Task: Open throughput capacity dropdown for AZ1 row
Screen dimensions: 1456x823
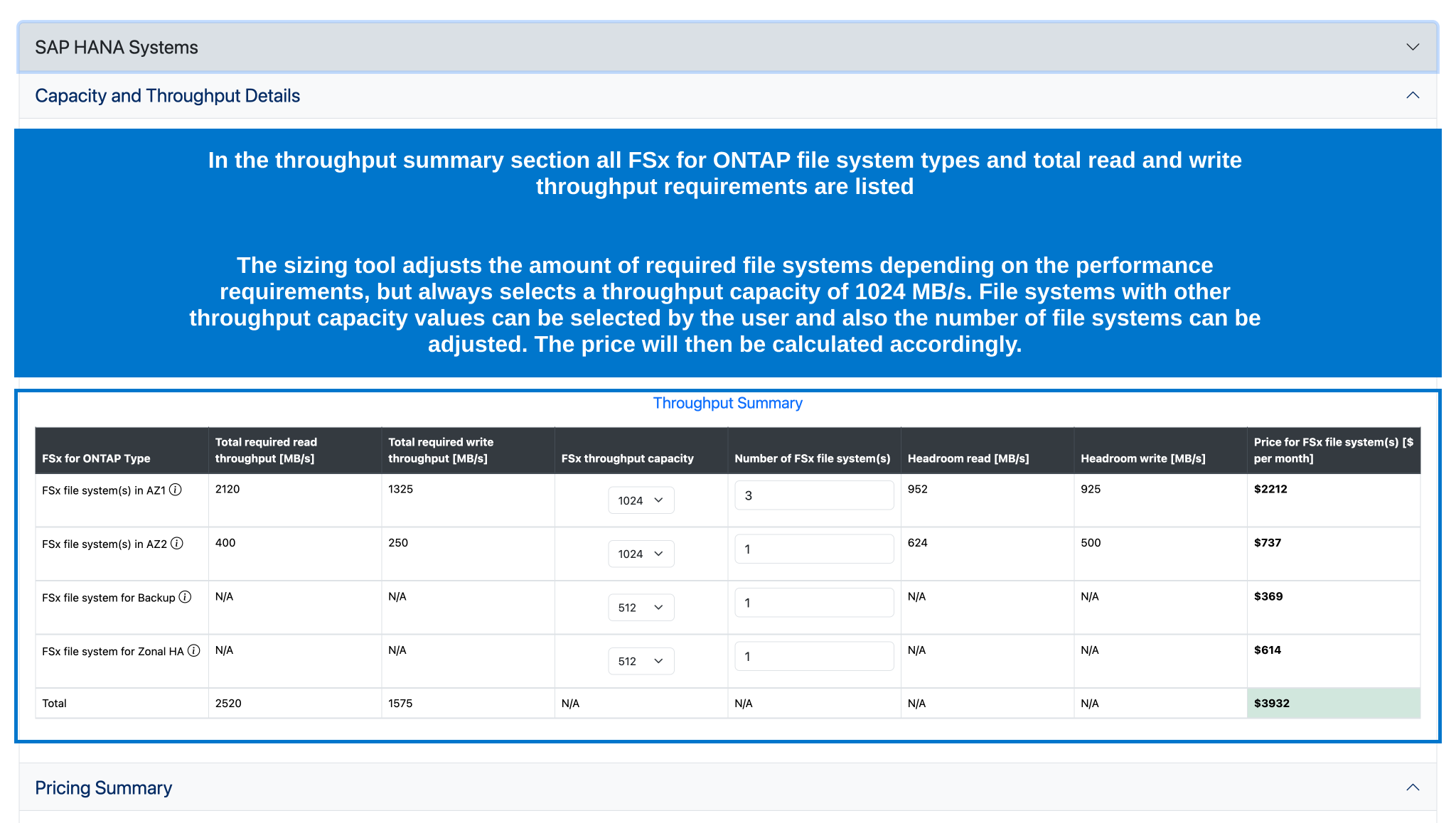Action: pyautogui.click(x=641, y=500)
